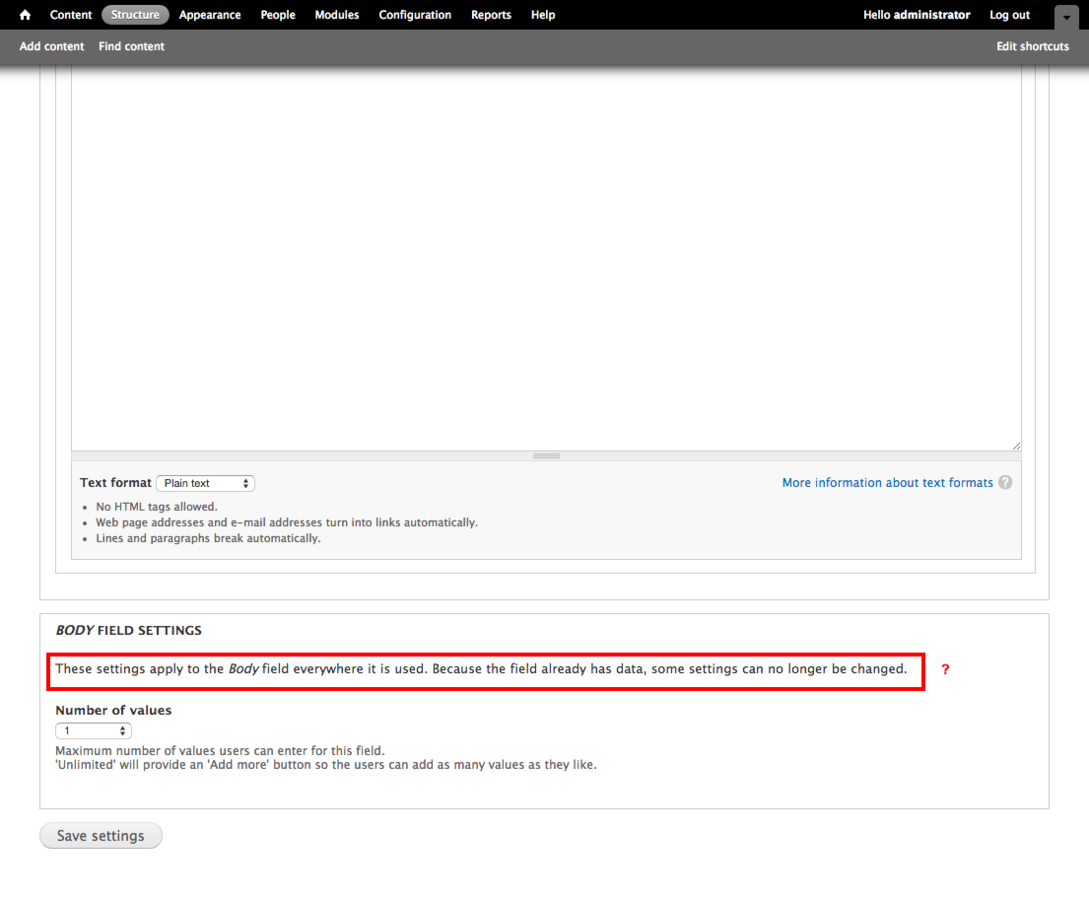The height and width of the screenshot is (900, 1089).
Task: Open the Appearance menu
Action: pos(210,15)
